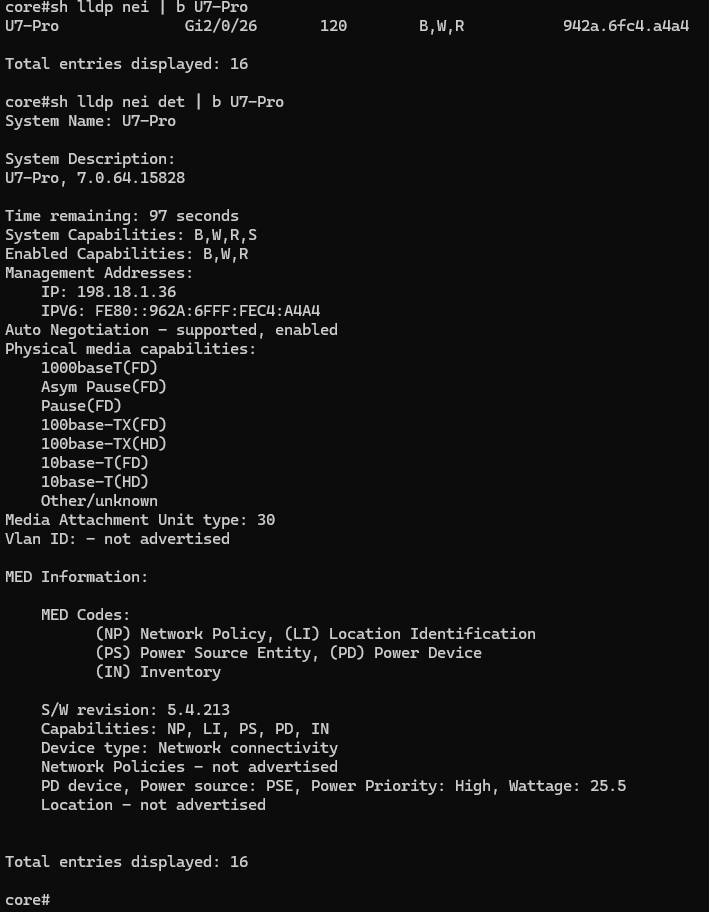Click the firmware version 7.0.64.15828
The height and width of the screenshot is (912, 709).
[131, 178]
